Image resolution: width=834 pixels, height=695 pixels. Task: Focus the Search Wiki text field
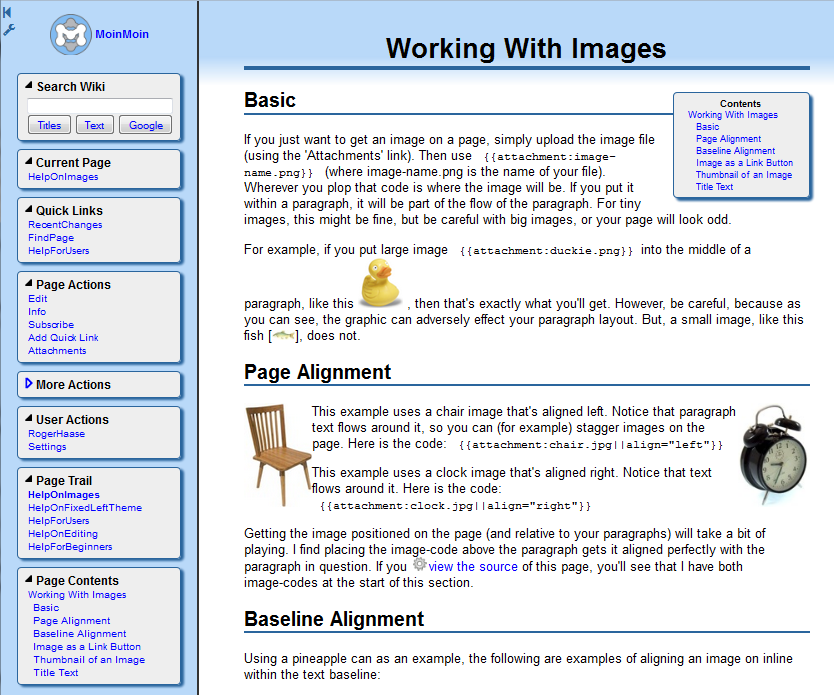coord(99,106)
